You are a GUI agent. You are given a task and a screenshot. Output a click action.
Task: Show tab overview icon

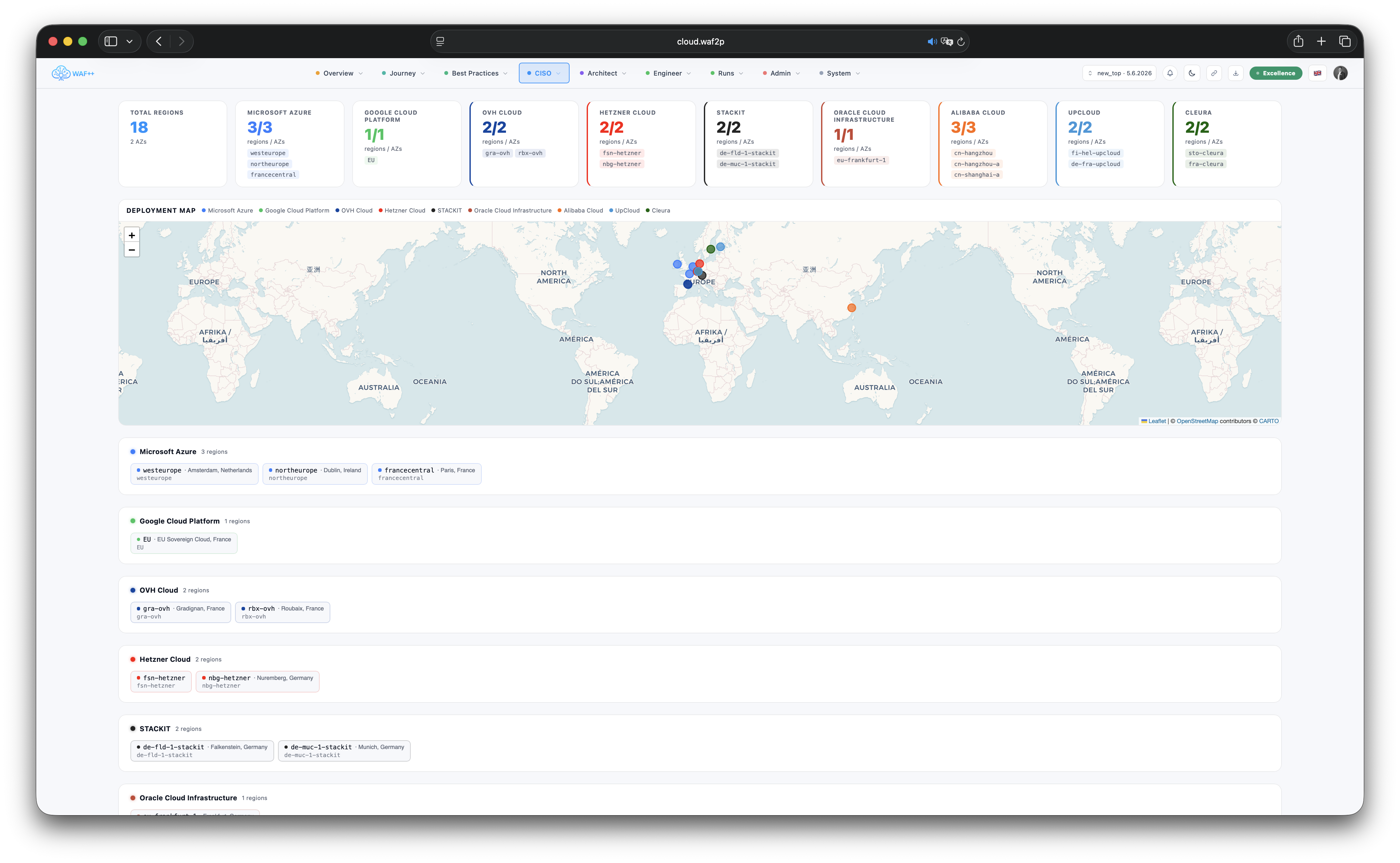tap(1345, 41)
